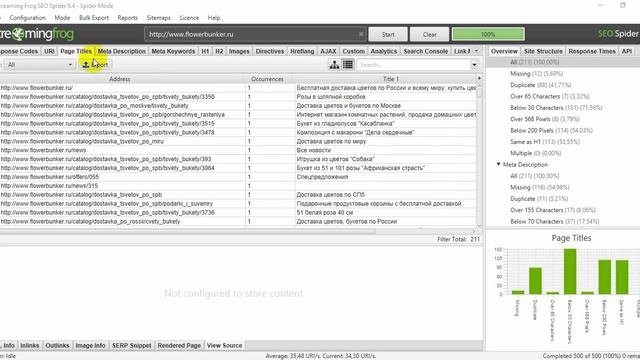640x360 pixels.
Task: Click the Search filter input box
Action: (413, 65)
